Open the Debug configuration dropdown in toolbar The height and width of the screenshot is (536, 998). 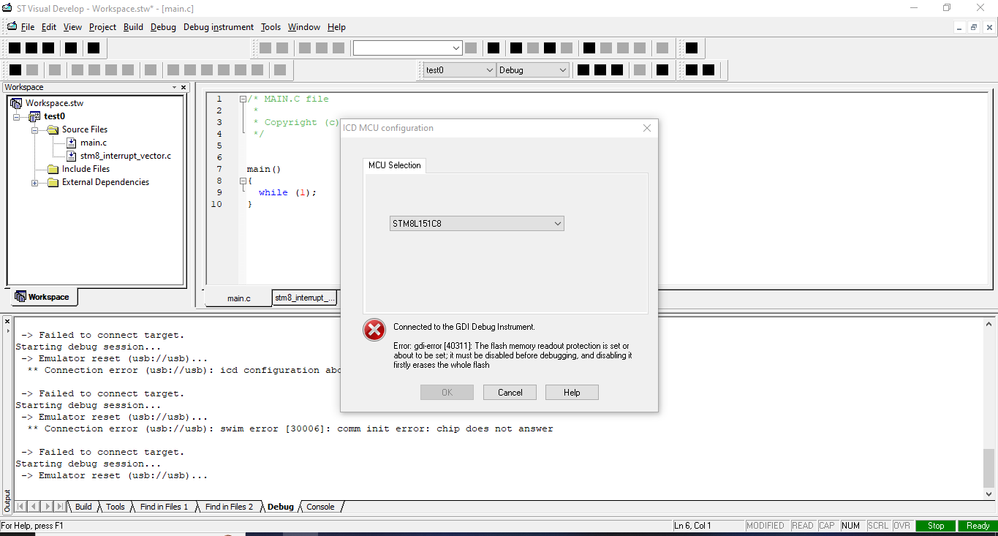coord(533,70)
